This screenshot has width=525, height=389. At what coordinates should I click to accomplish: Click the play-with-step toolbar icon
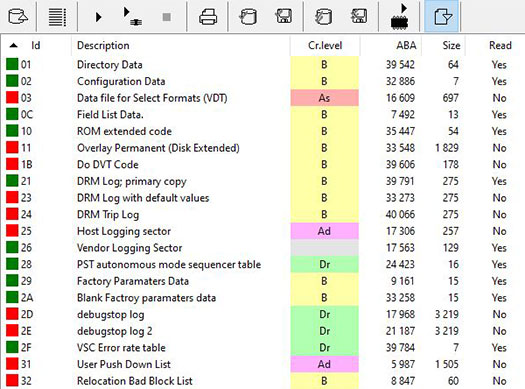tap(133, 16)
